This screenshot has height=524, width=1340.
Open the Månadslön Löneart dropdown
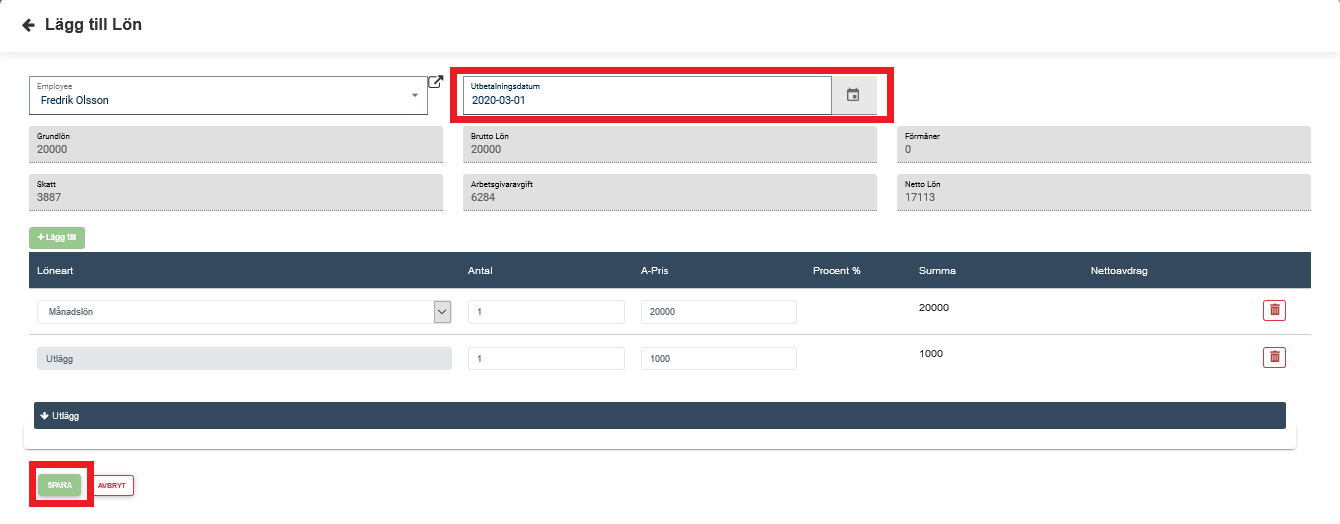(x=244, y=312)
